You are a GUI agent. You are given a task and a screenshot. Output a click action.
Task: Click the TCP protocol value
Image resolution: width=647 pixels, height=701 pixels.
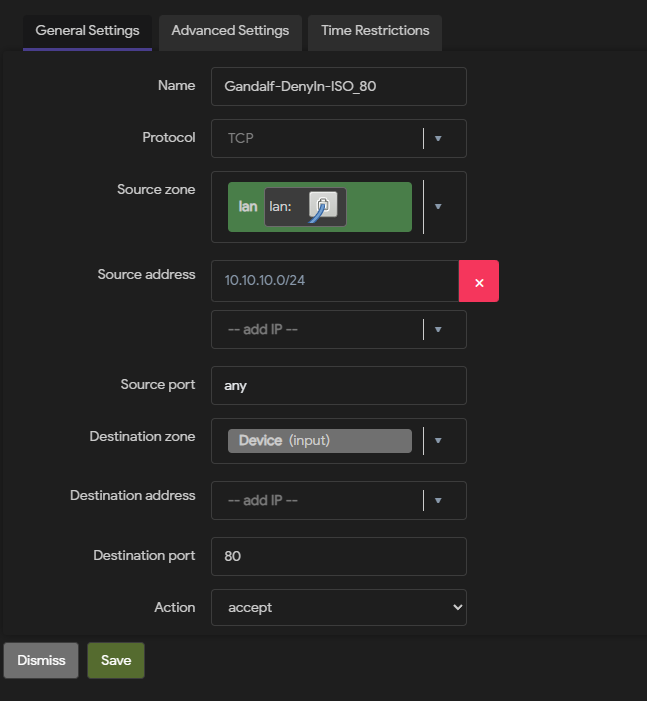(x=241, y=138)
